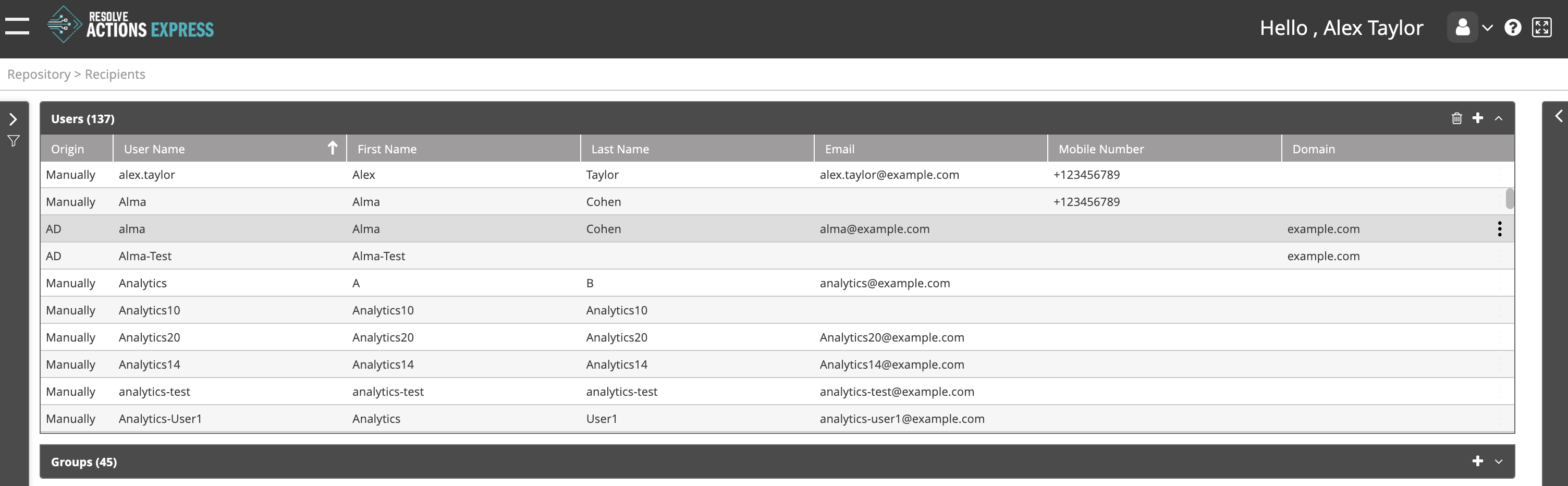Select the Analytics user name cell
This screenshot has width=1568, height=486.
click(x=142, y=283)
